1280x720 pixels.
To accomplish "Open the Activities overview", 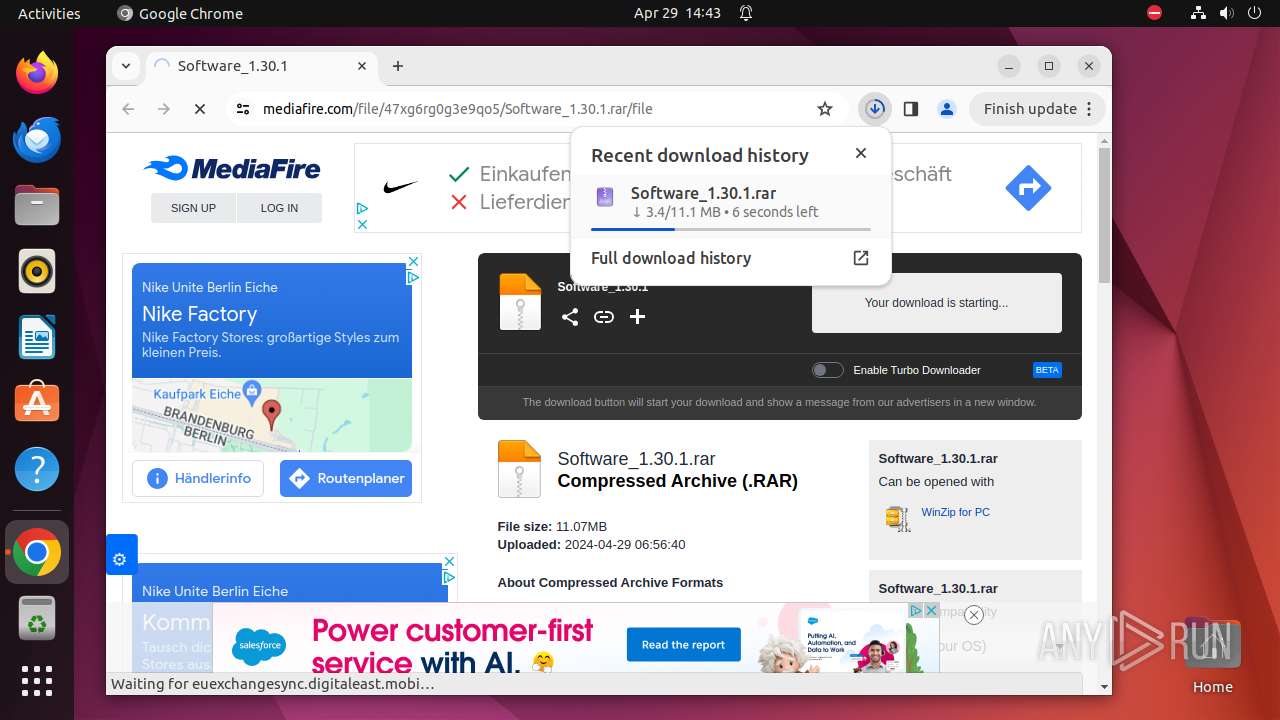I will [49, 13].
